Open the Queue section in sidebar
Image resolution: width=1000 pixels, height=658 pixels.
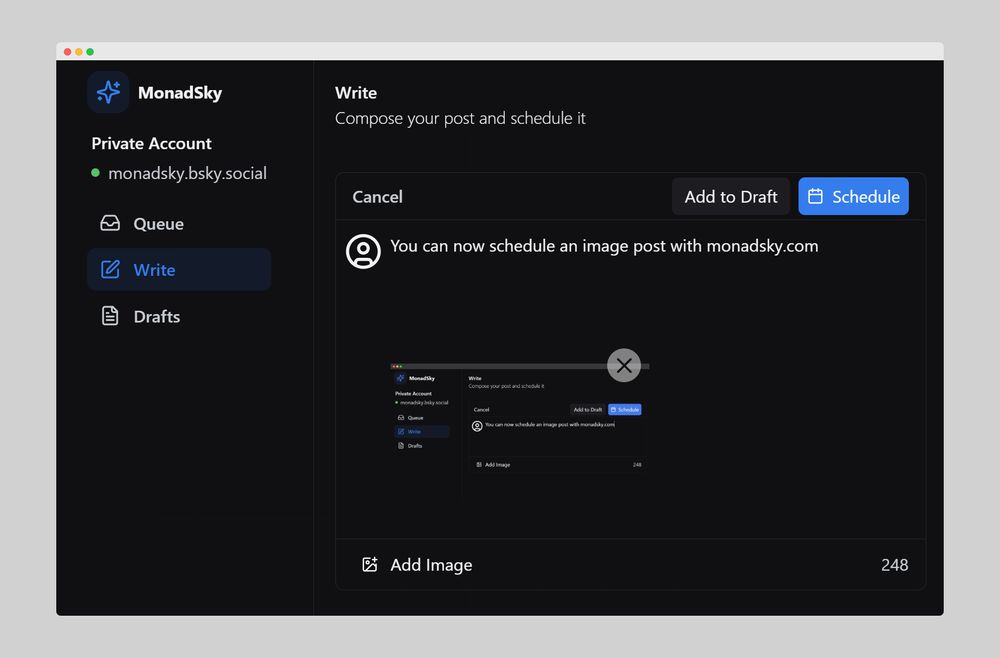tap(179, 224)
